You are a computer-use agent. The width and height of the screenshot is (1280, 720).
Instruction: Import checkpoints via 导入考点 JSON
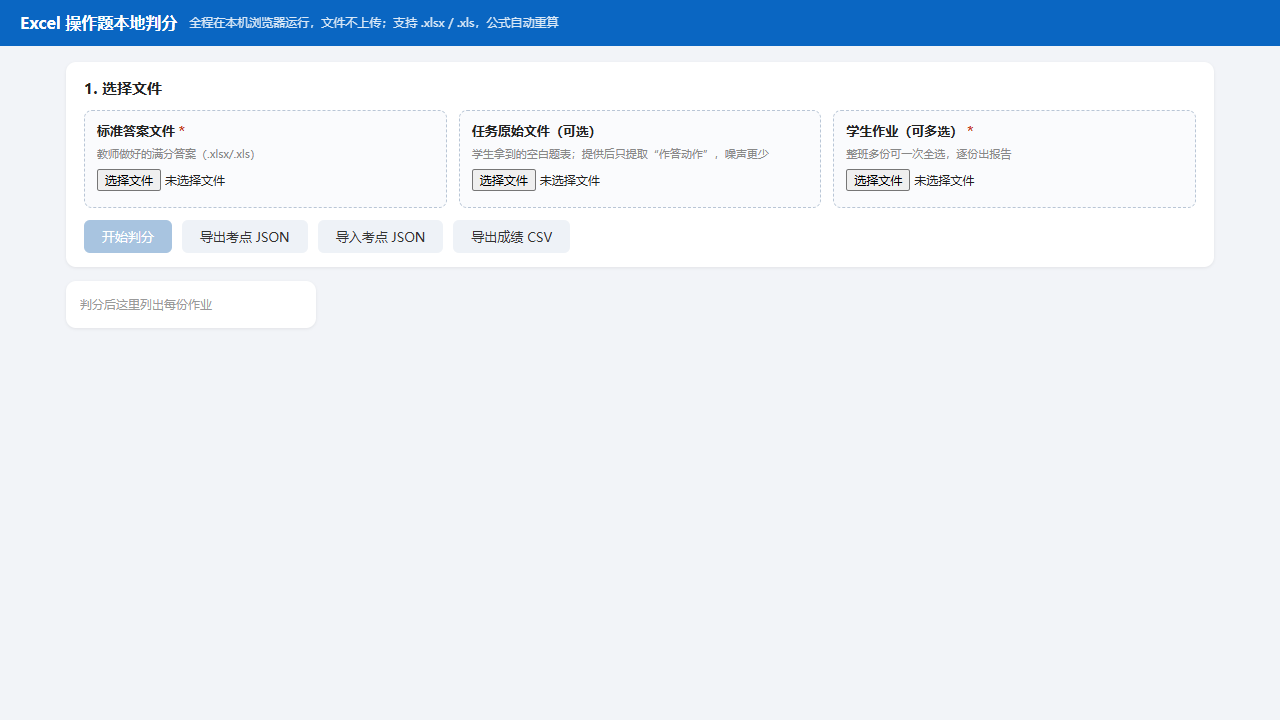[x=380, y=237]
